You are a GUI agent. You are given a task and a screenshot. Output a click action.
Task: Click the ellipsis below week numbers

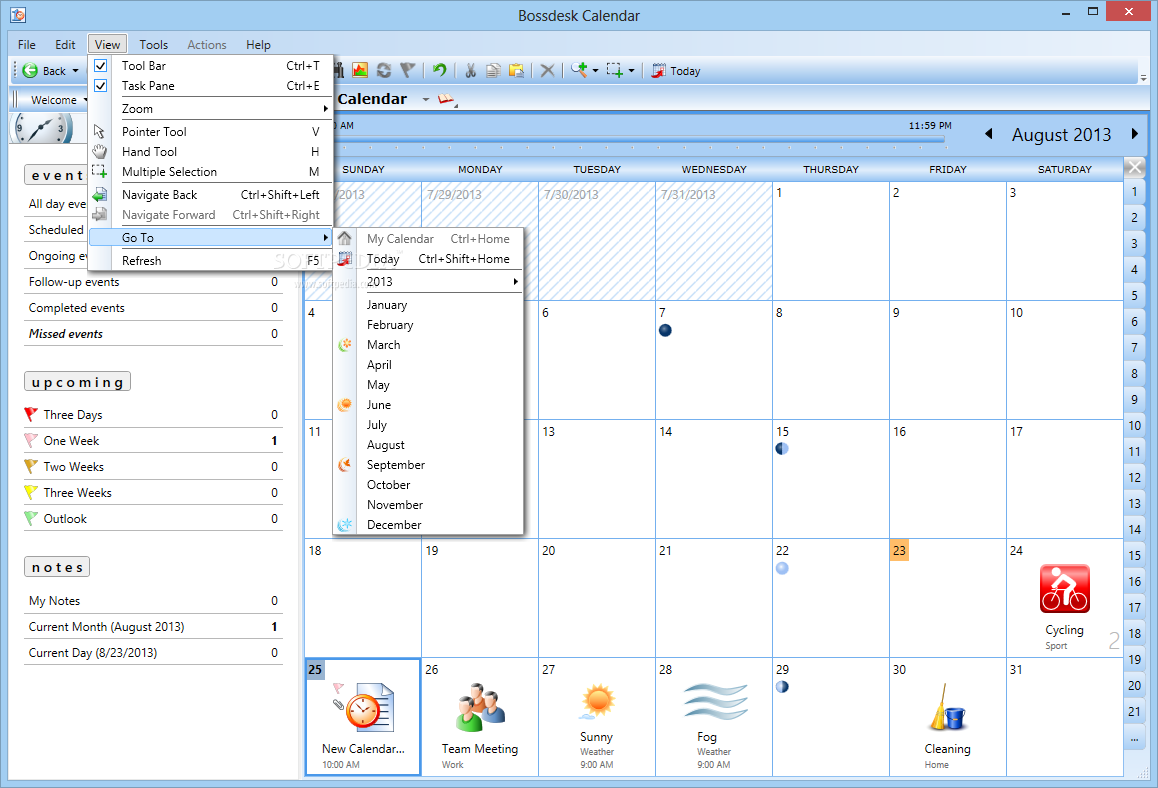point(1134,738)
